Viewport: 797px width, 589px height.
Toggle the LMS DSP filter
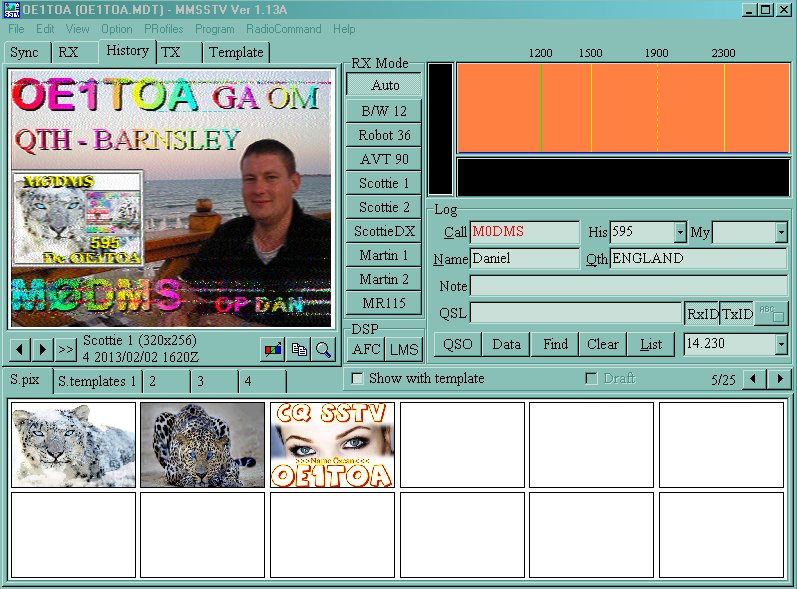pos(404,349)
